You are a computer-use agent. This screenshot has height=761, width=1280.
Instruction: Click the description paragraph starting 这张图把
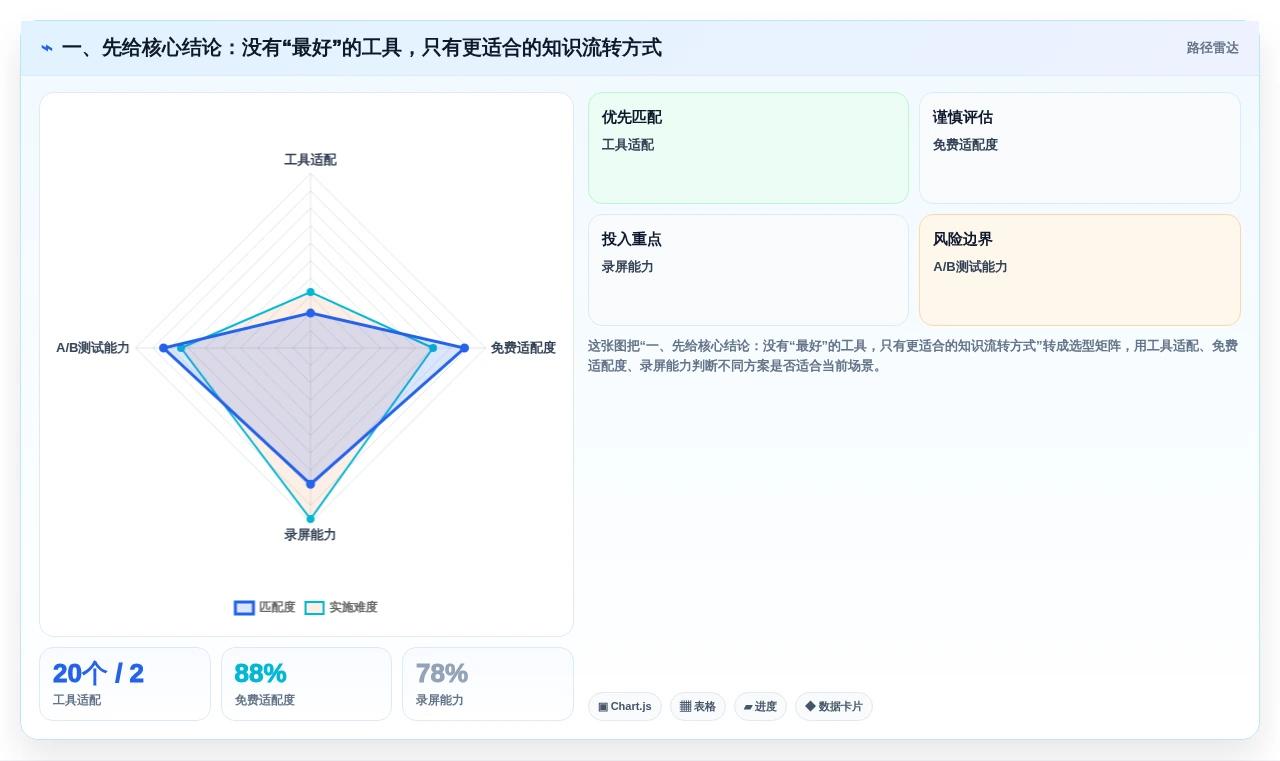tap(913, 356)
